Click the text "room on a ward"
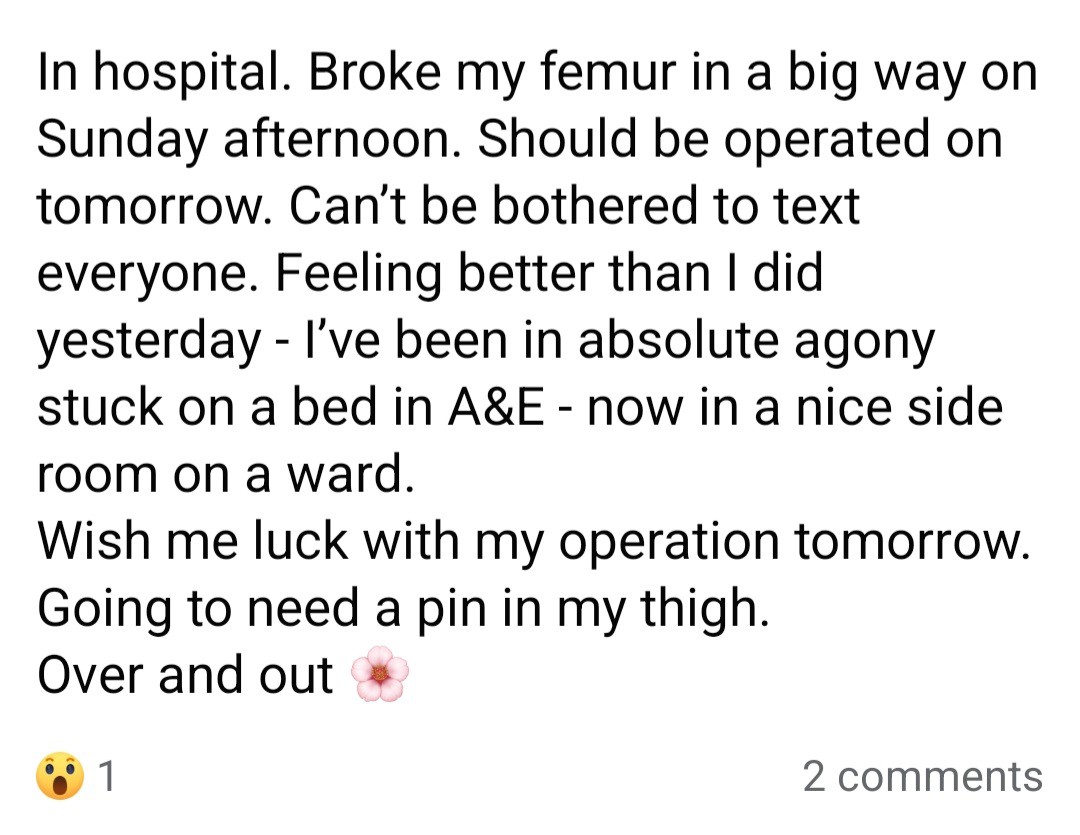The image size is (1080, 835). [x=224, y=475]
